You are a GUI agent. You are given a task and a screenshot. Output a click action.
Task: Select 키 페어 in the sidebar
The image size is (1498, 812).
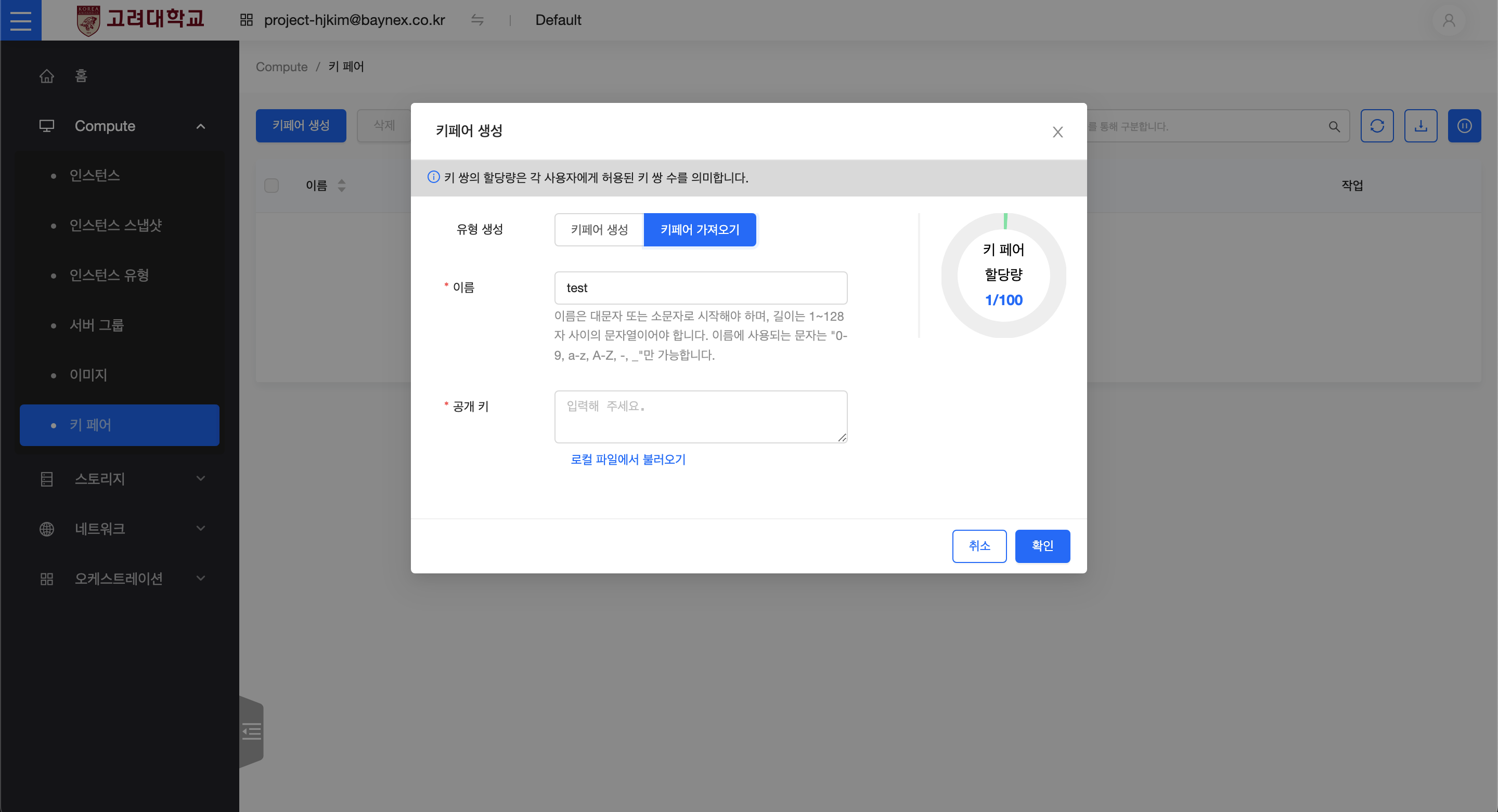119,425
